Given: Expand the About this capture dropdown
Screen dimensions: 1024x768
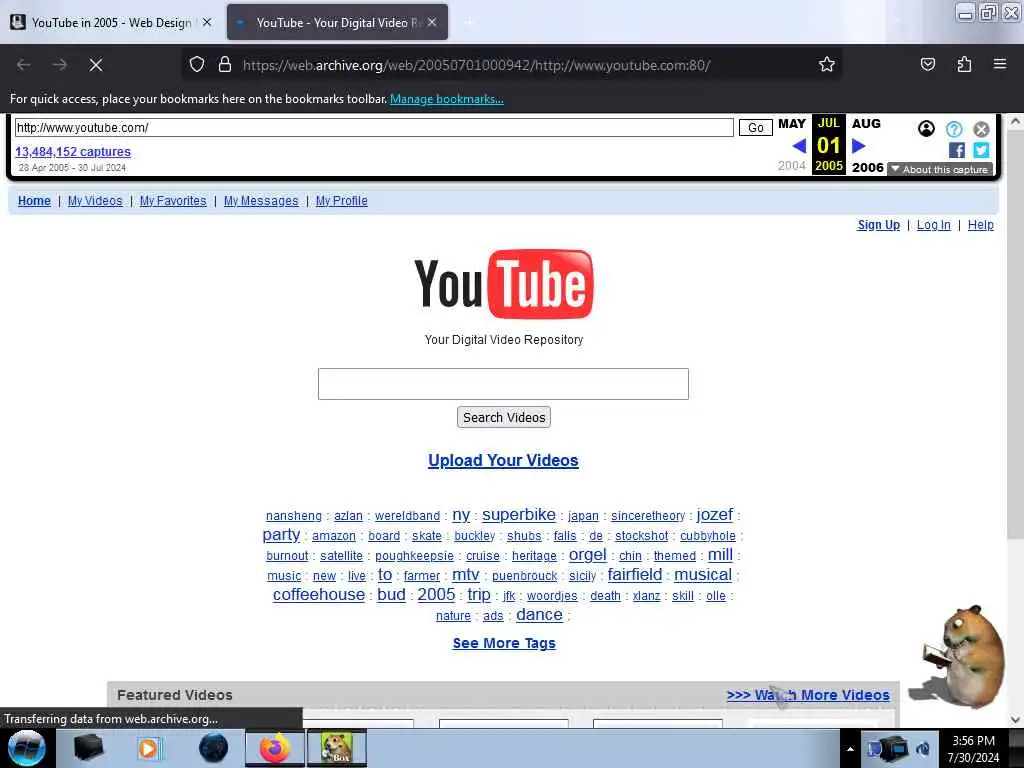Looking at the screenshot, I should pyautogui.click(x=940, y=169).
